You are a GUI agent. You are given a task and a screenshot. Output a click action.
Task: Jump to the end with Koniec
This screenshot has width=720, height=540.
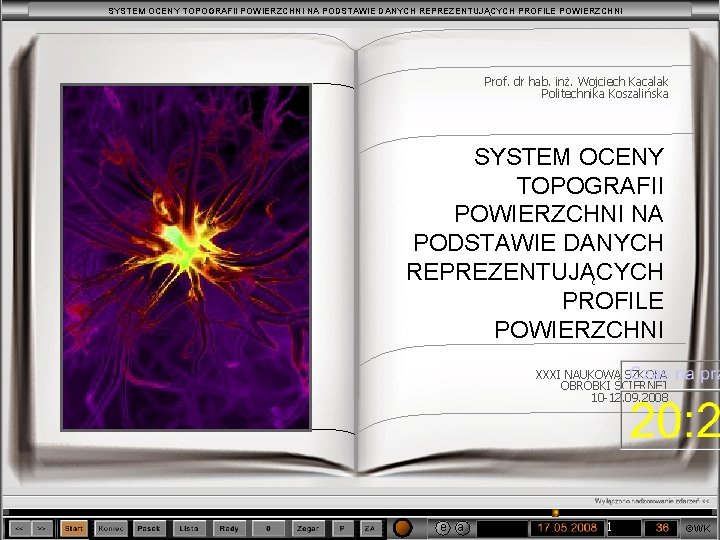111,529
